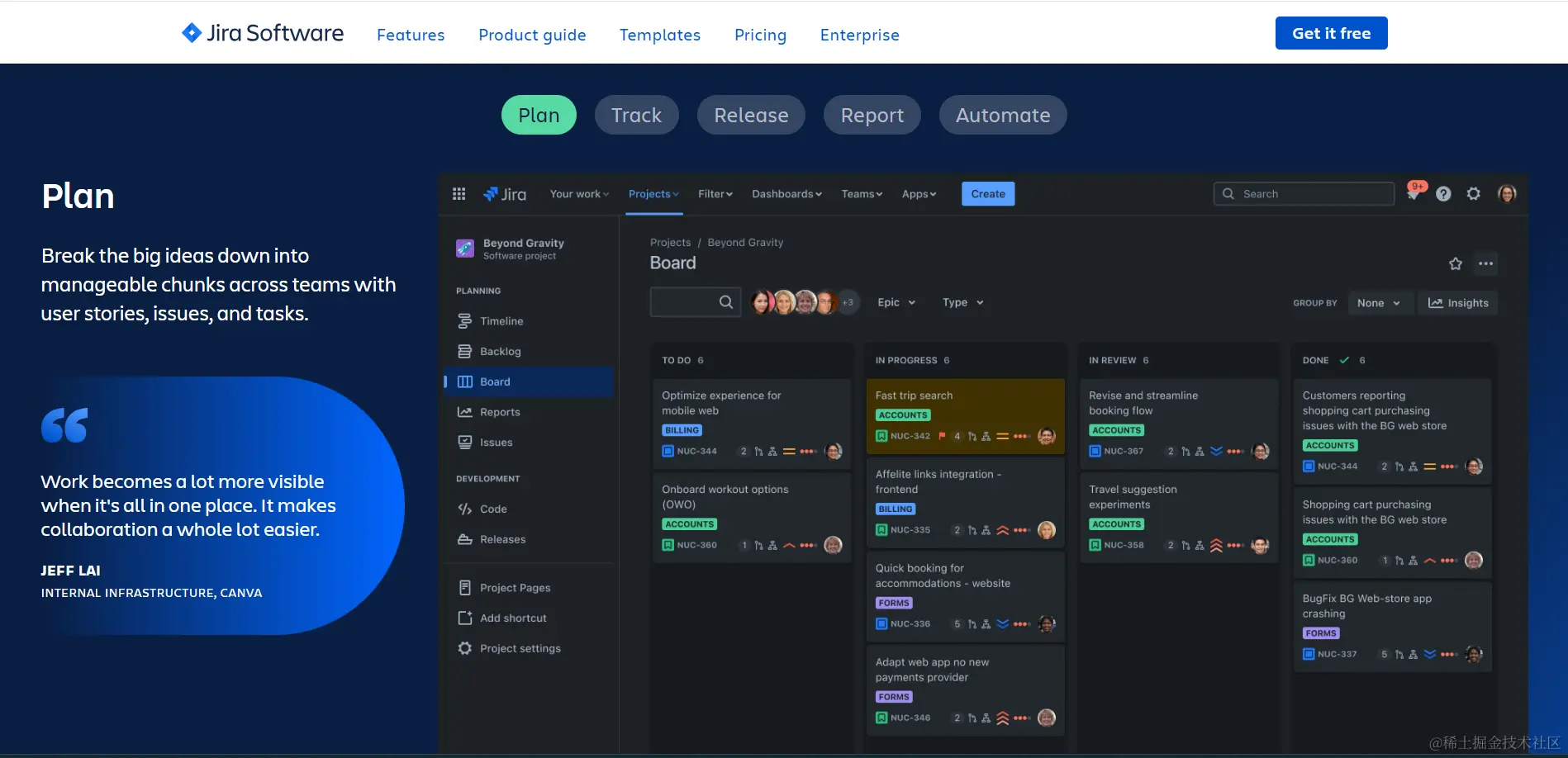Open the help question mark icon
1568x758 pixels.
pos(1443,194)
